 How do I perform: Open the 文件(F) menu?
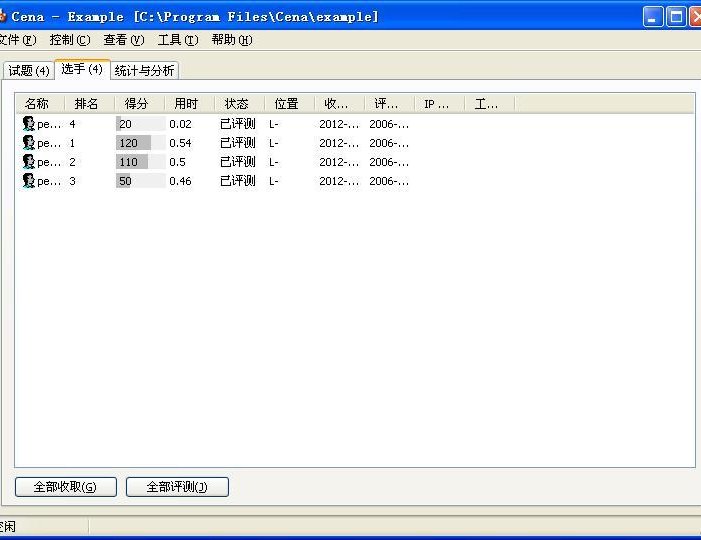click(17, 40)
